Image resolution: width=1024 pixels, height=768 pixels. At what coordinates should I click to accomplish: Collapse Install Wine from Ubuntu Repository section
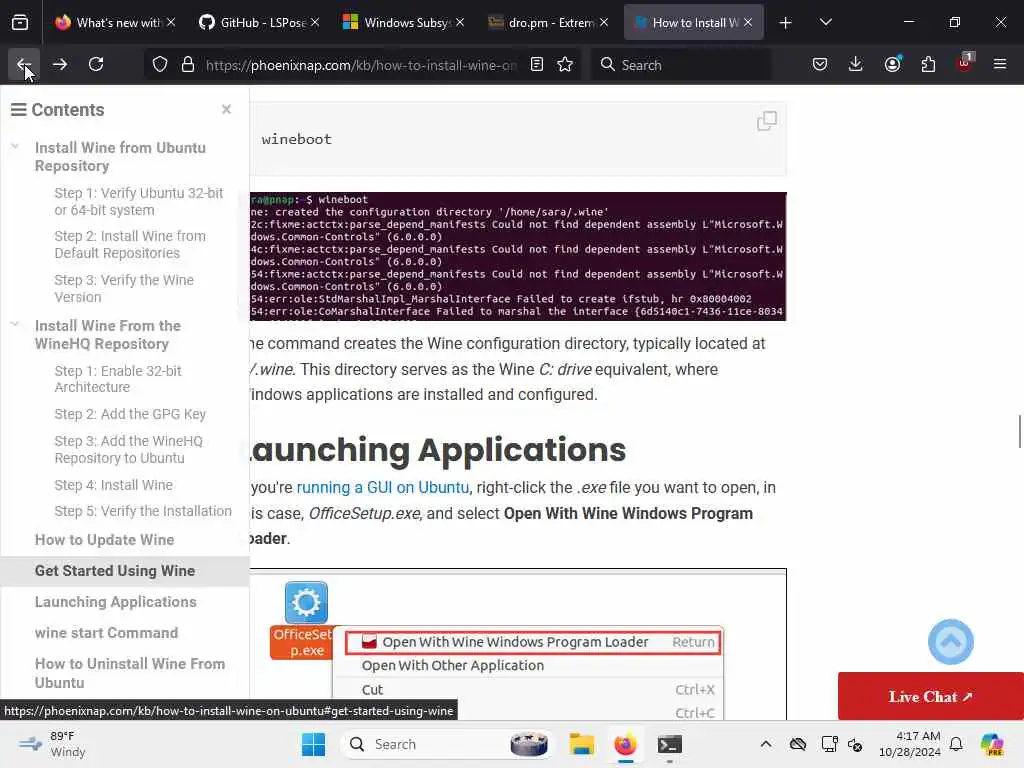click(15, 147)
